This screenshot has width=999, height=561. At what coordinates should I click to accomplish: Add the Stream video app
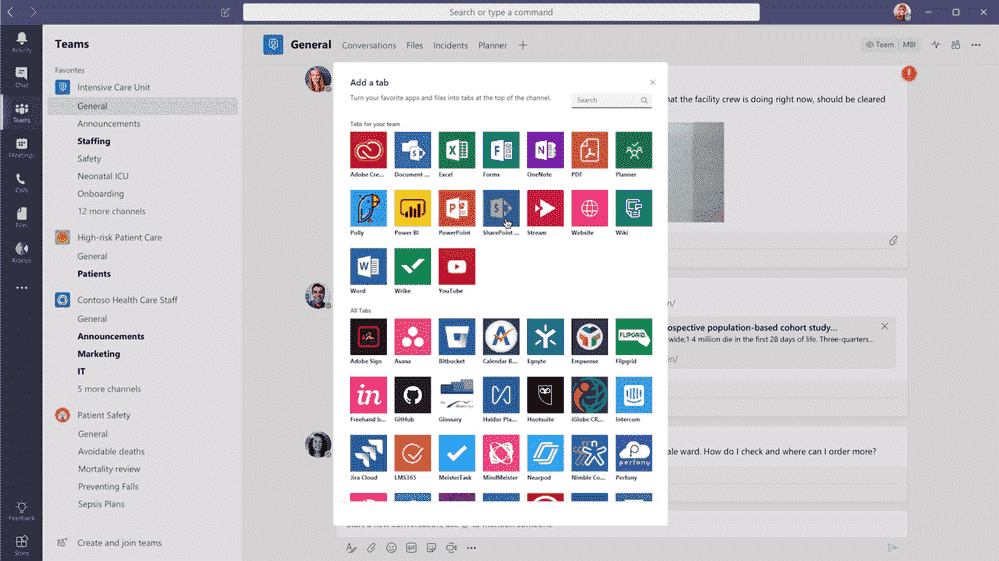[x=545, y=208]
